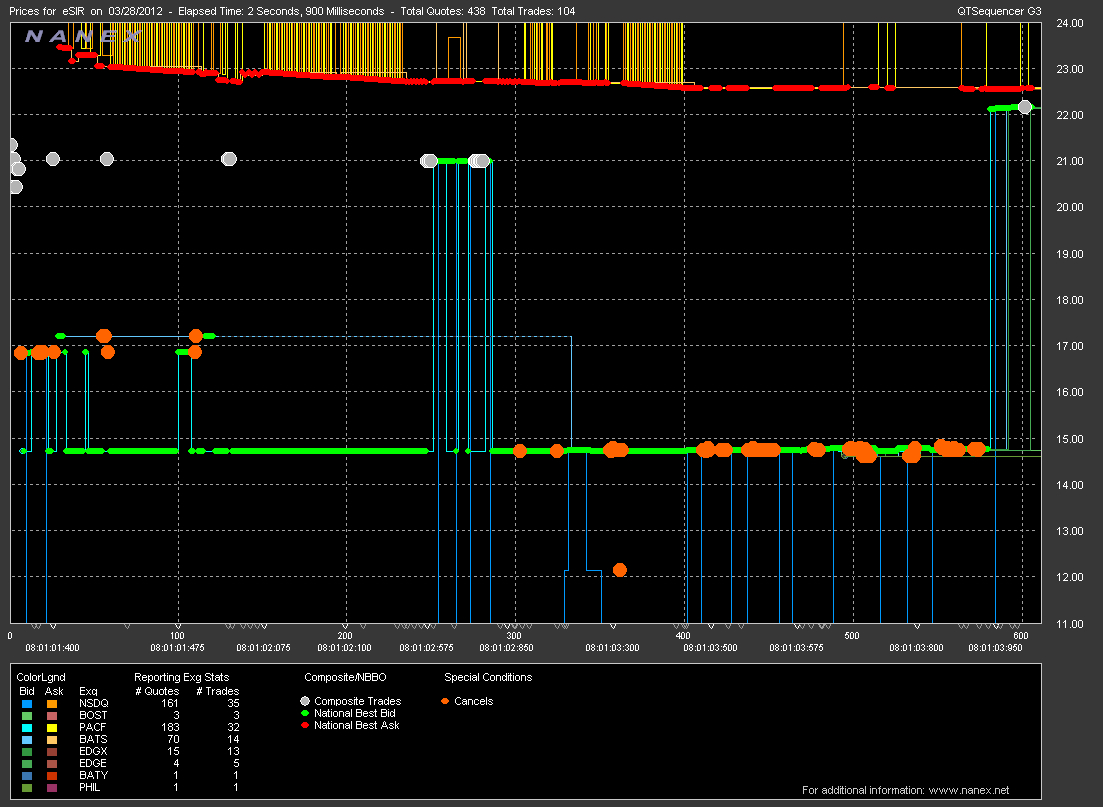
Task: Select the lone orange cancel marker at 12.00
Action: (619, 570)
